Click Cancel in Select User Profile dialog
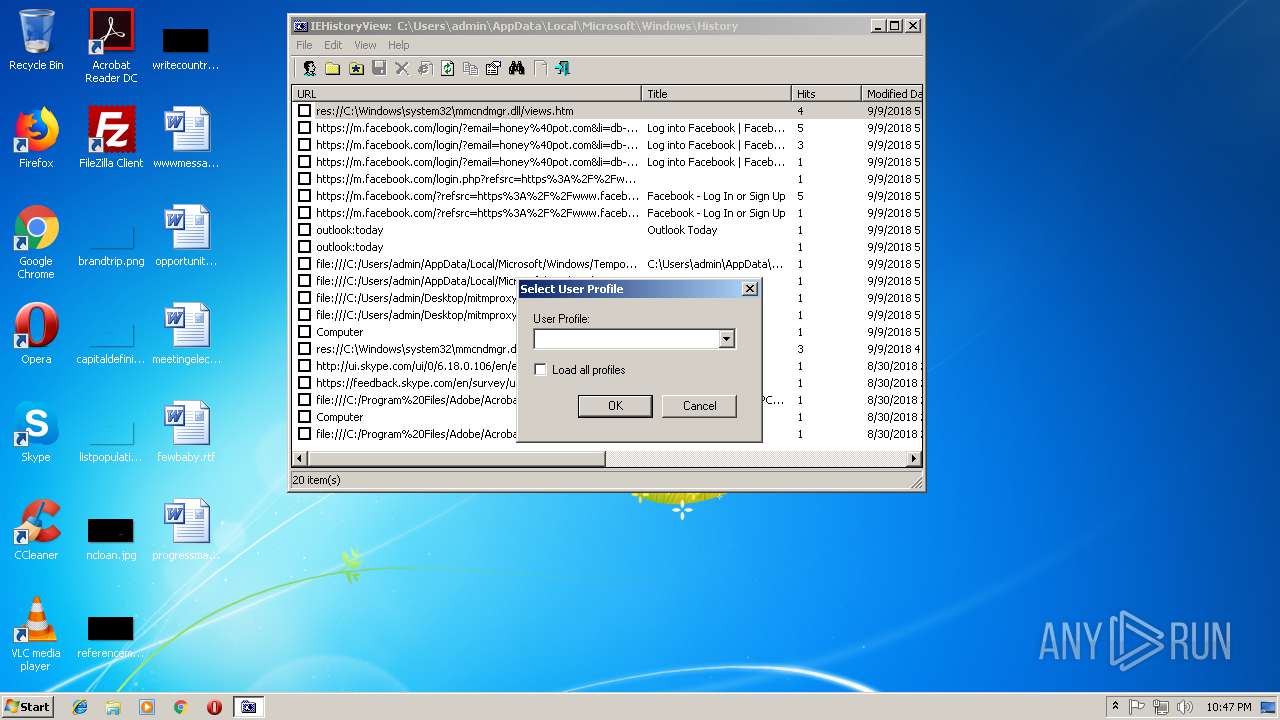Viewport: 1280px width, 720px height. pos(700,406)
